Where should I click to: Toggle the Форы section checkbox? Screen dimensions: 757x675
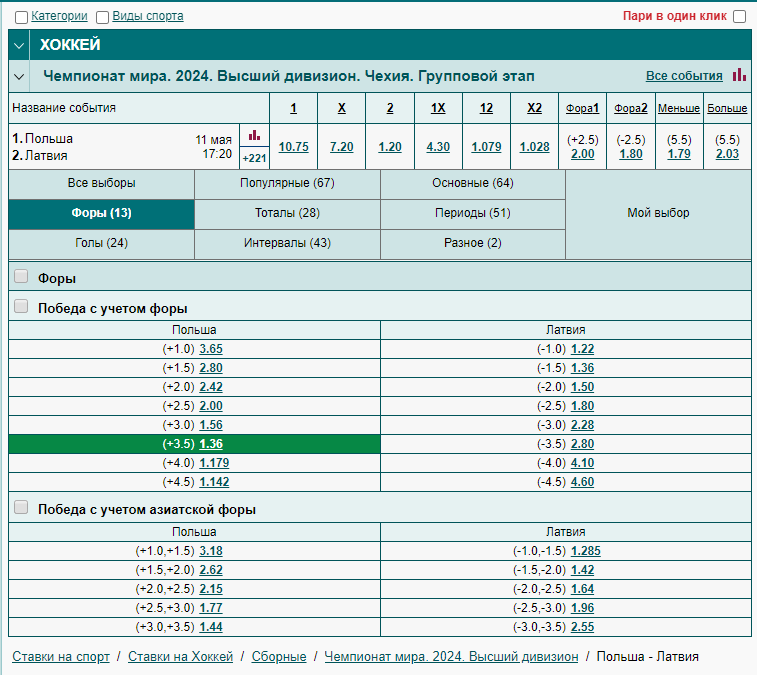(21, 276)
